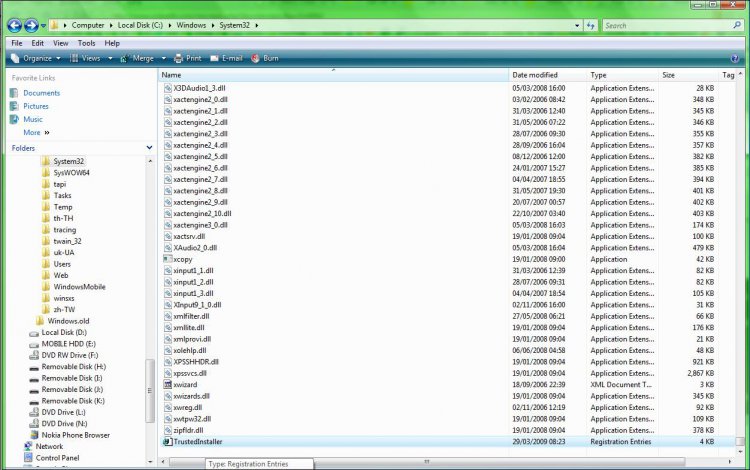Select XPSSHHDR.dll file
This screenshot has width=750, height=470.
(x=196, y=362)
